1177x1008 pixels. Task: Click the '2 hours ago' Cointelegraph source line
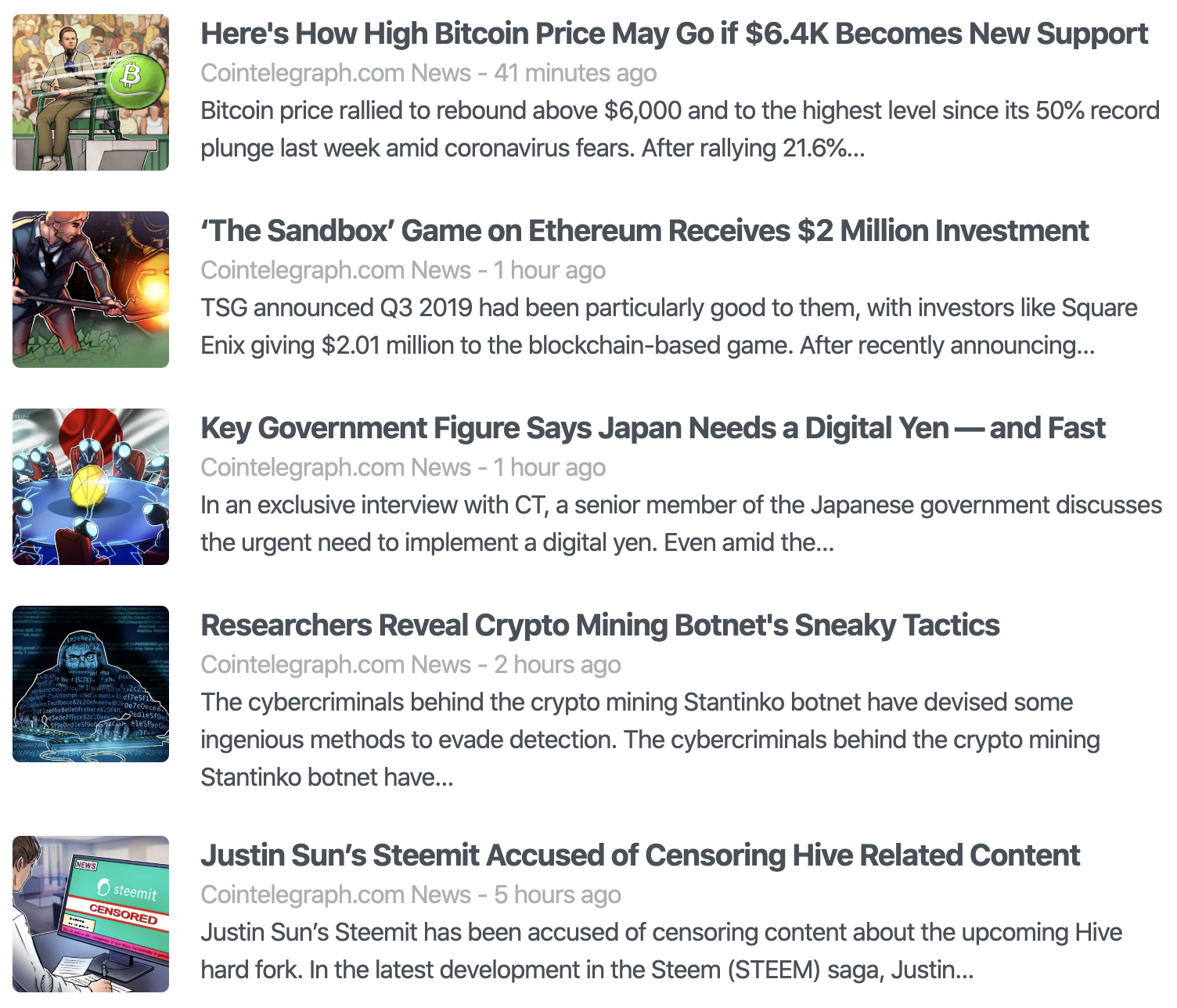pyautogui.click(x=411, y=665)
